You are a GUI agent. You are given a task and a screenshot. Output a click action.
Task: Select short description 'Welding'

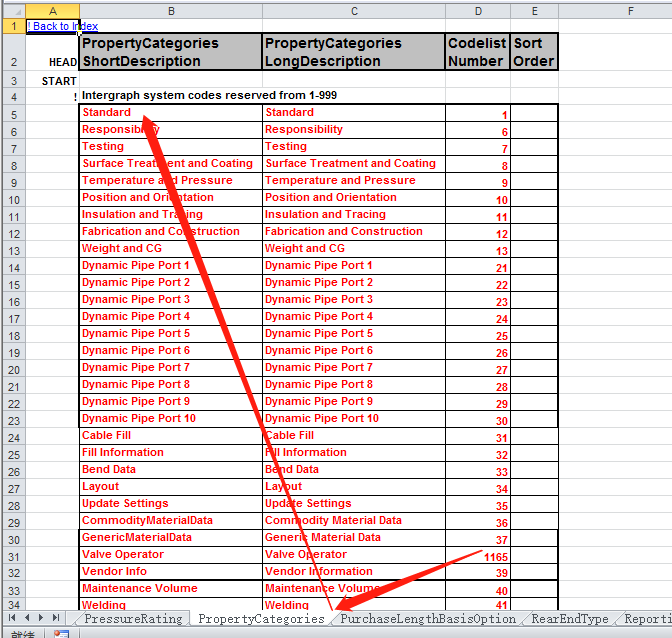[171, 604]
